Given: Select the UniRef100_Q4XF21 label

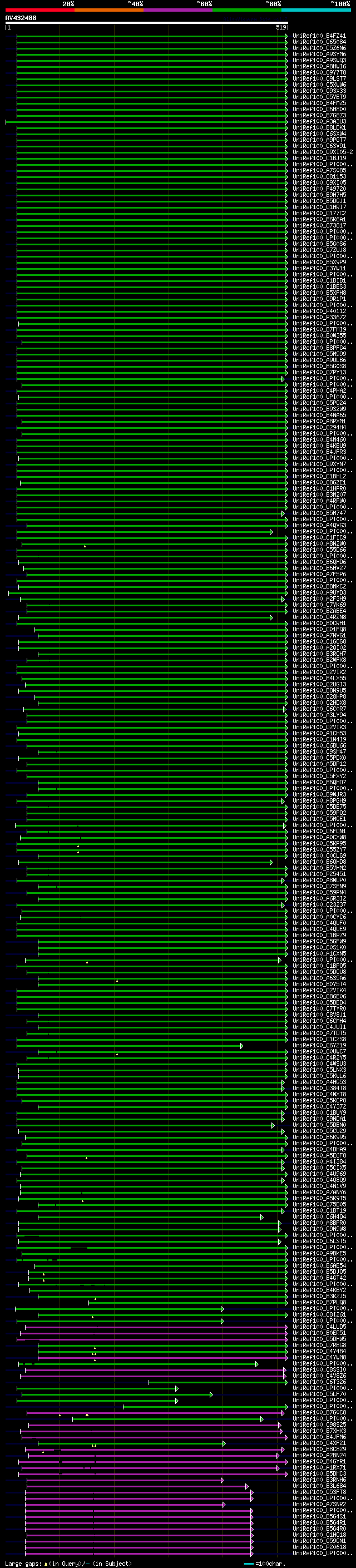Looking at the screenshot, I should click(319, 1443).
